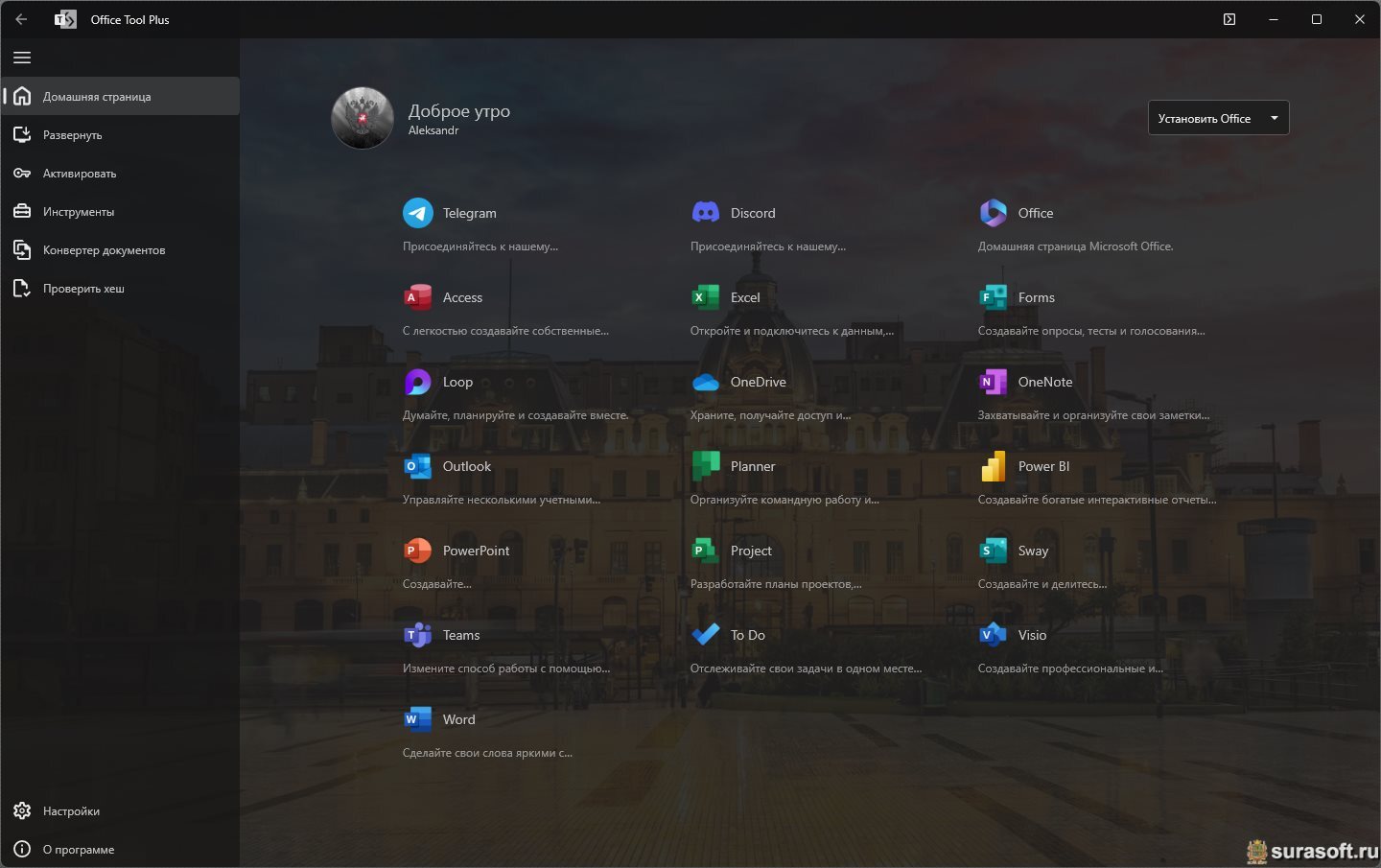Click the Forms app icon

[x=994, y=297]
